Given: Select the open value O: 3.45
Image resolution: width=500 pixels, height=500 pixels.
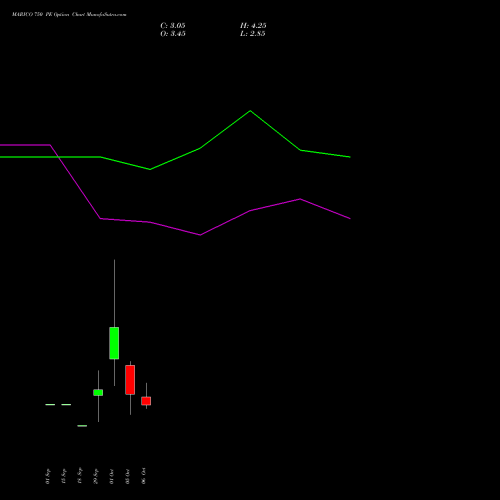Looking at the screenshot, I should pyautogui.click(x=173, y=34).
